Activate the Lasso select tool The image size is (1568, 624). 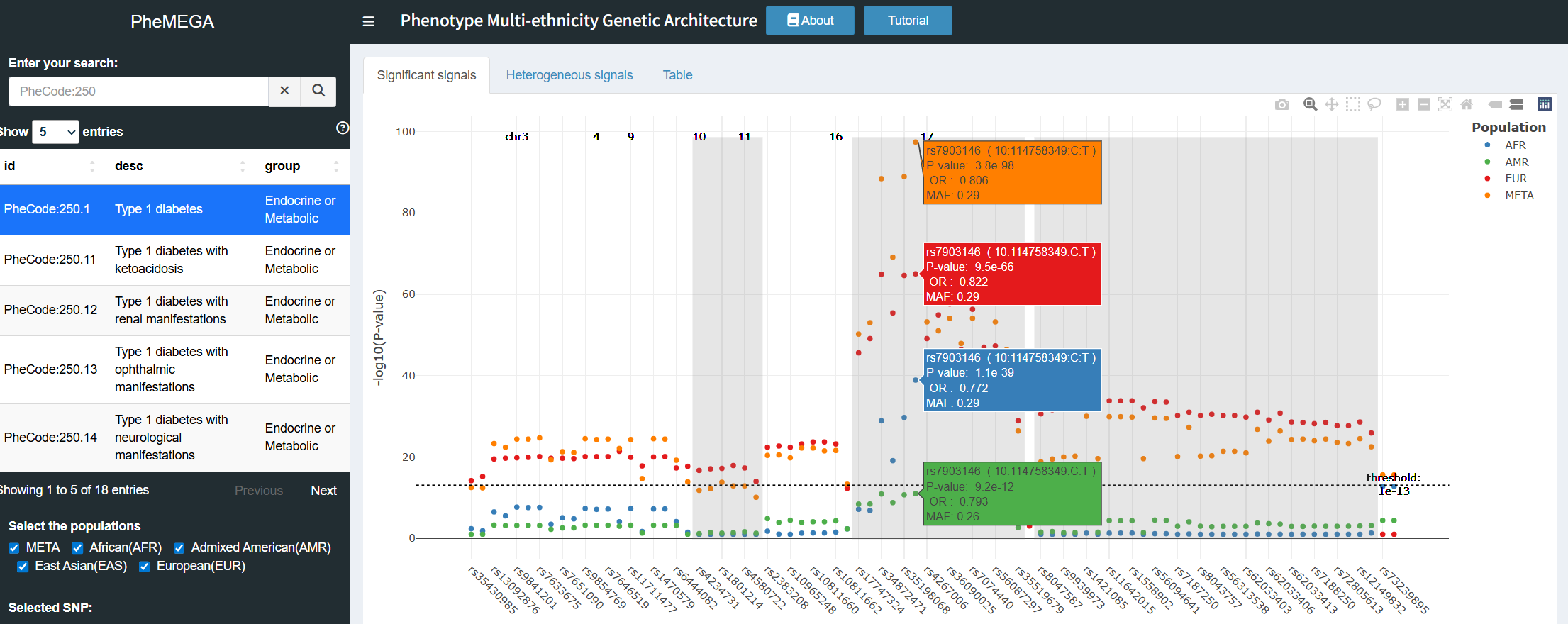click(x=1374, y=105)
